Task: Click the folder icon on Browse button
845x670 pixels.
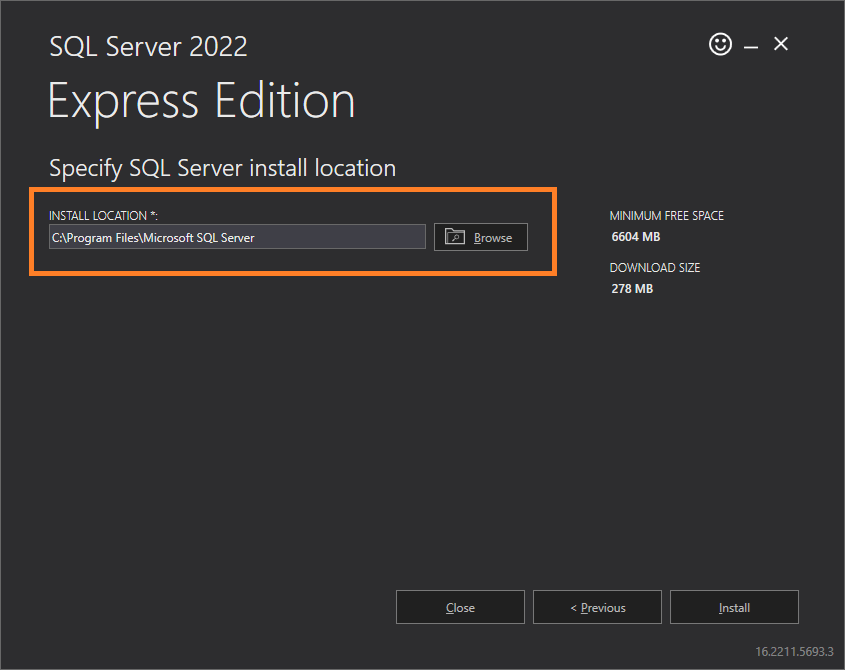Action: (x=455, y=237)
